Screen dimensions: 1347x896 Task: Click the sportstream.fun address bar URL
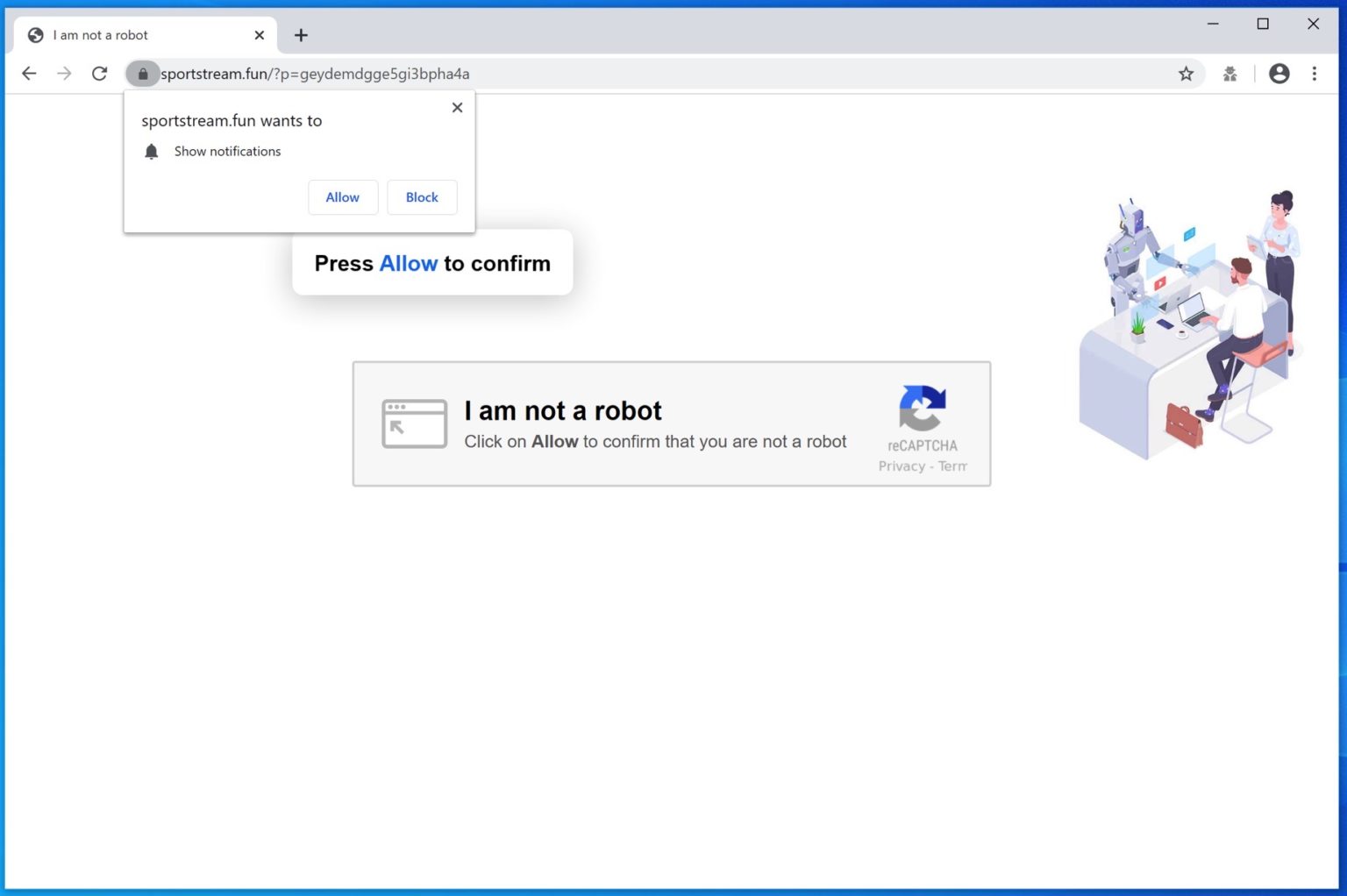pos(316,74)
